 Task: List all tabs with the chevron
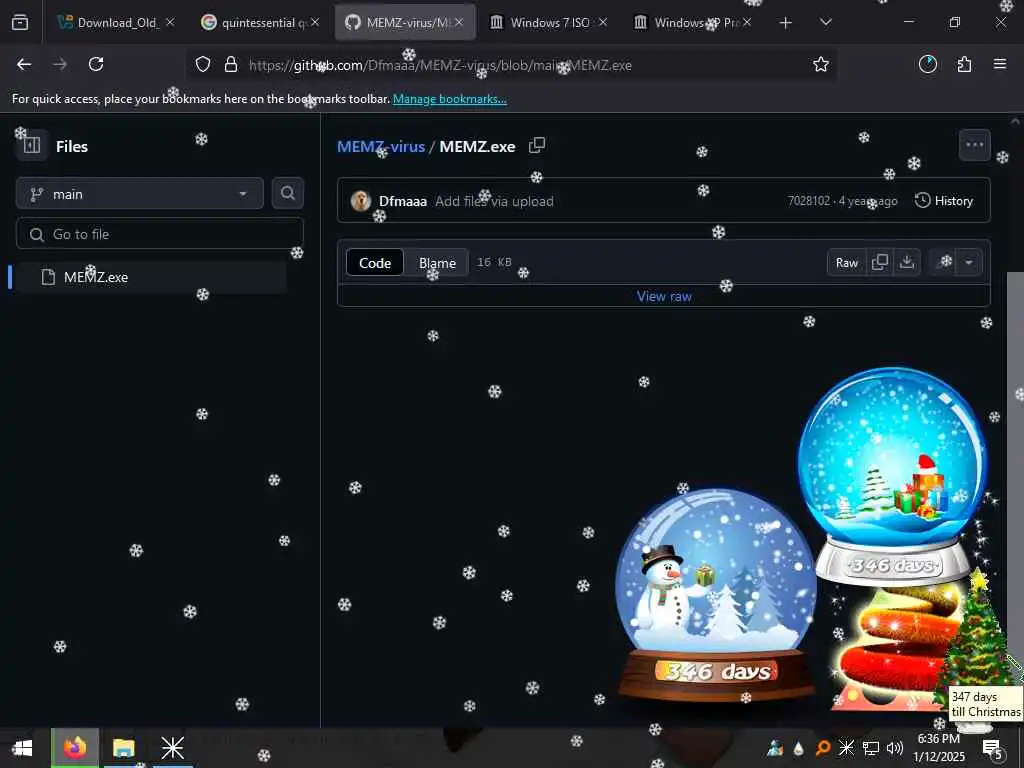(825, 22)
